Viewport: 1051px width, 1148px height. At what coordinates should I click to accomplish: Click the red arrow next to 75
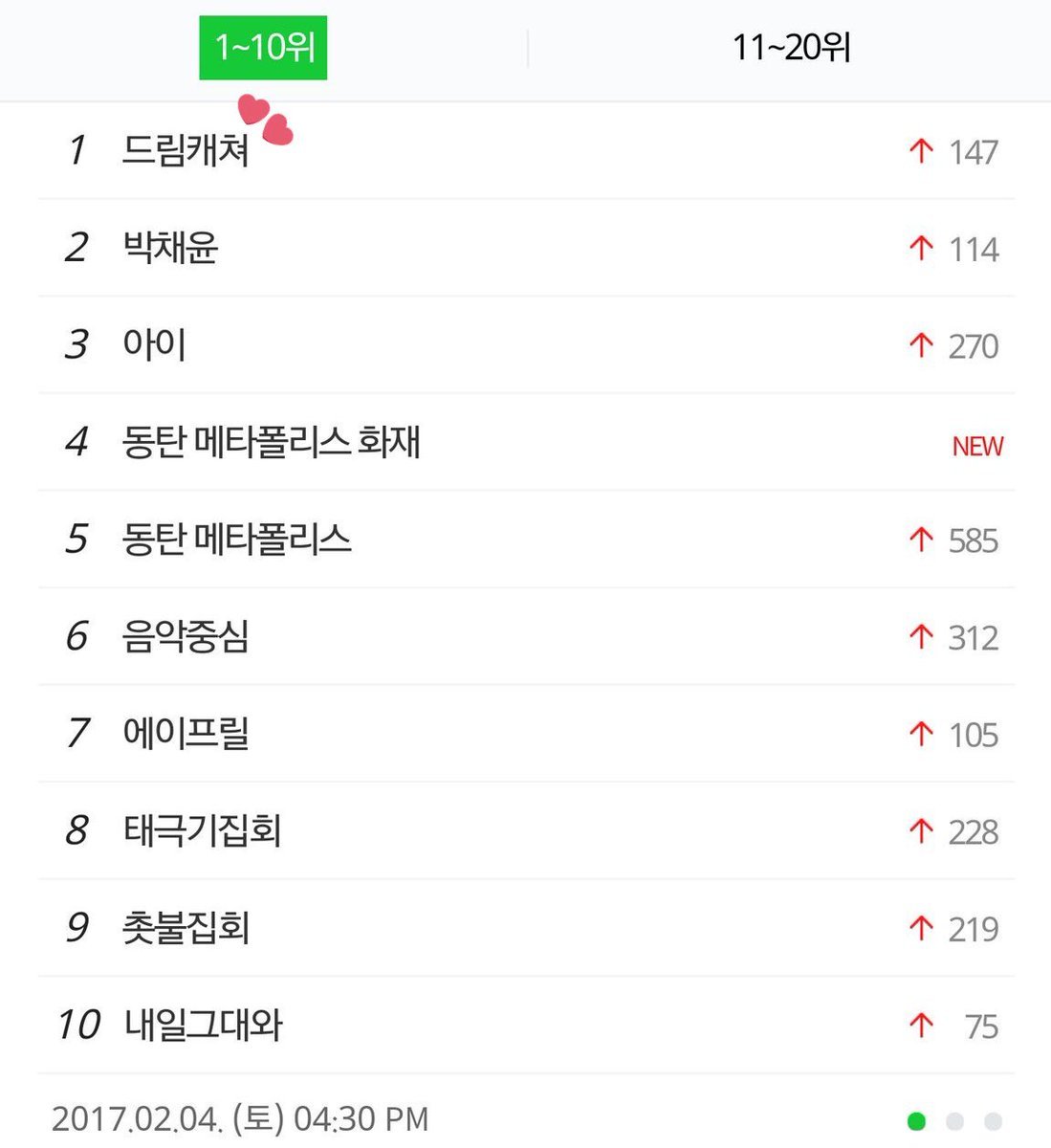click(921, 1026)
